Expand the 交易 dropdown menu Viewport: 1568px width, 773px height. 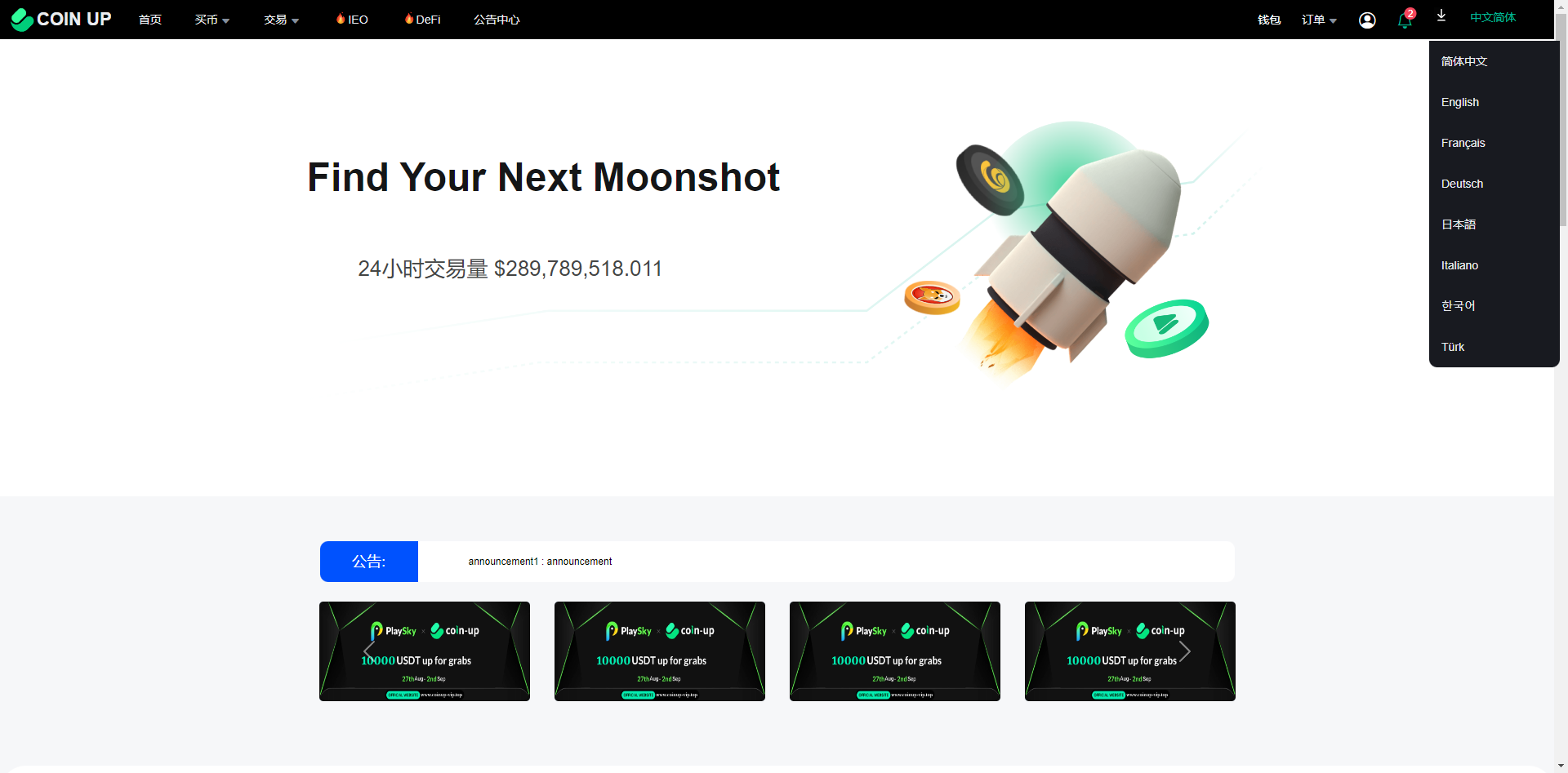(x=282, y=20)
